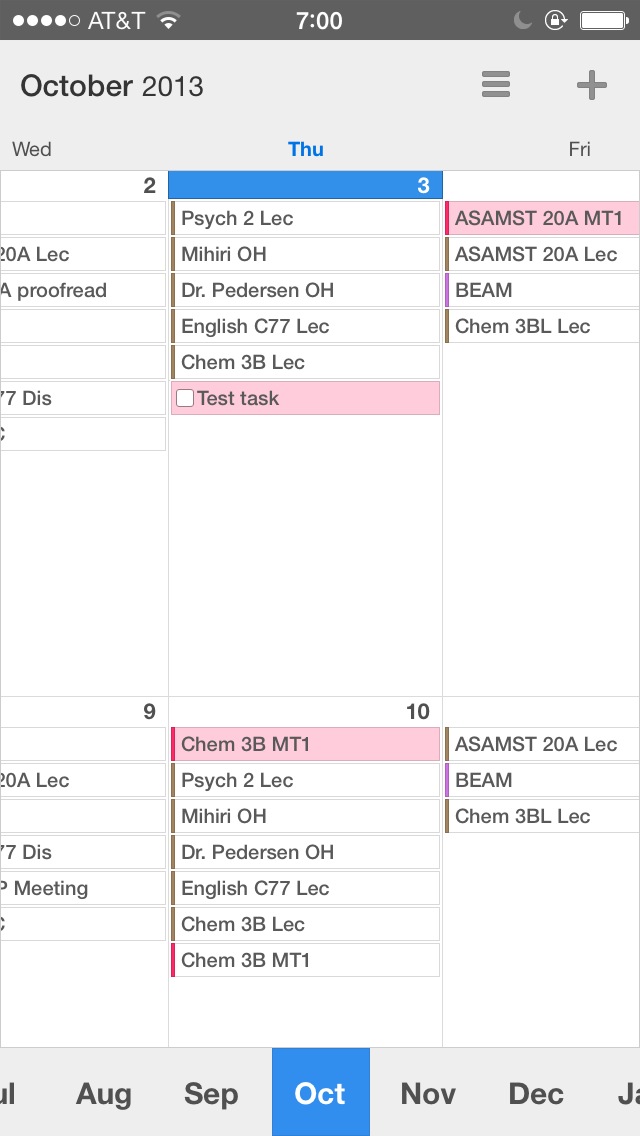Select the highlighted day 3 header
Screen dimensions: 640x1136
305,185
